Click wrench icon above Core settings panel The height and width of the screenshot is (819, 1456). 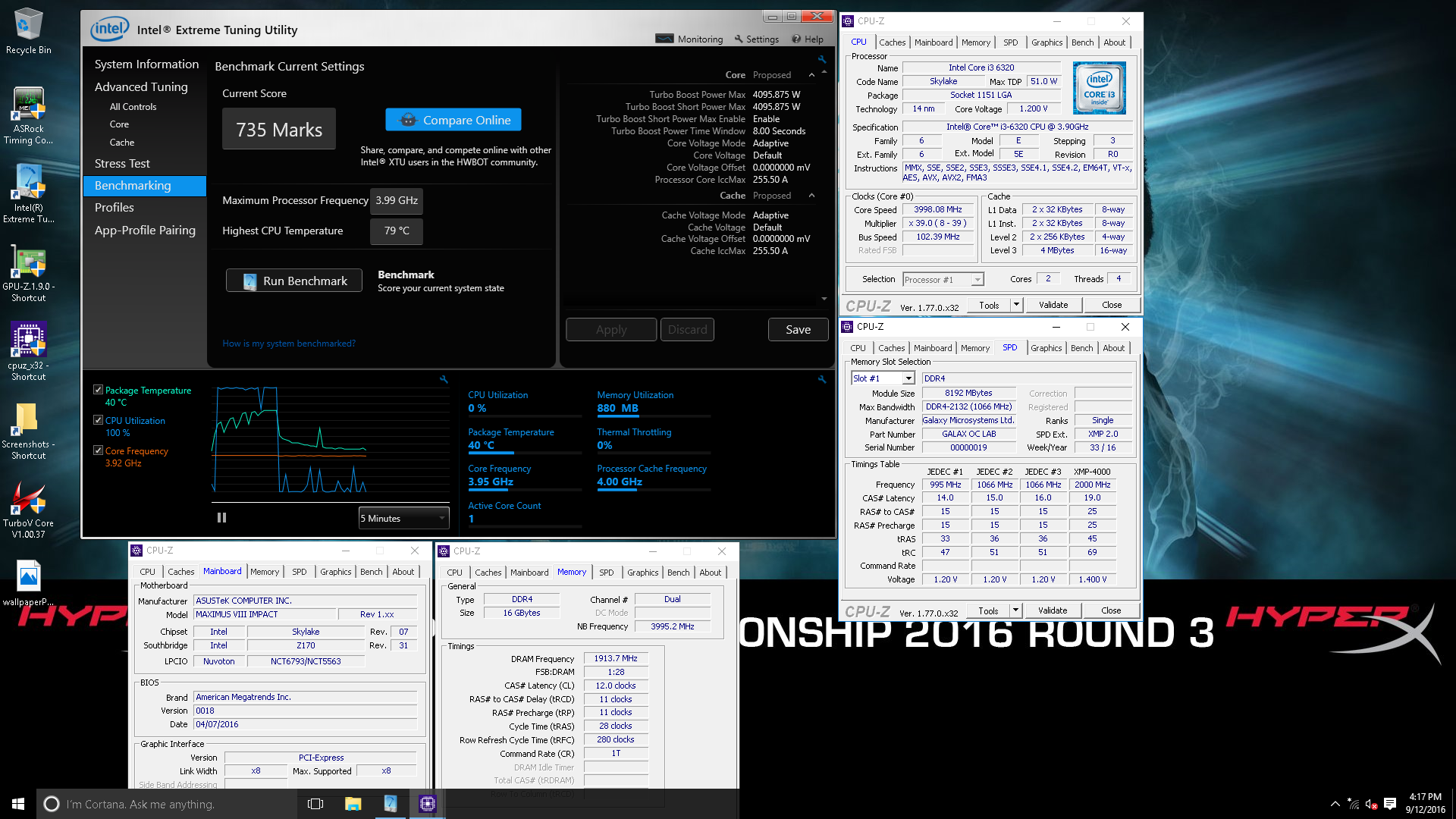point(822,59)
